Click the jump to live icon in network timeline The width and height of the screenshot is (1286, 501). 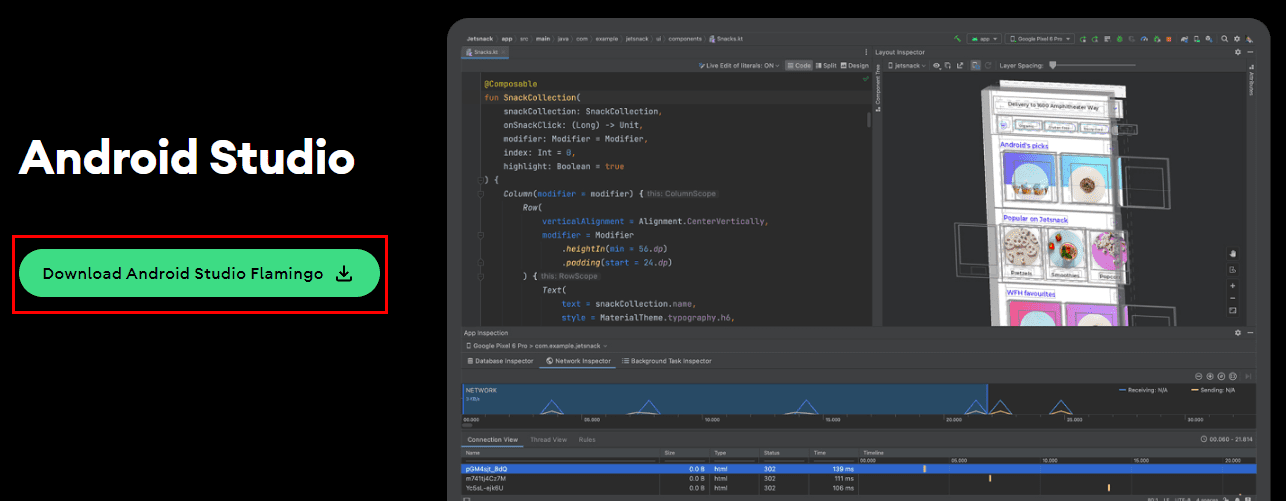[x=1248, y=376]
